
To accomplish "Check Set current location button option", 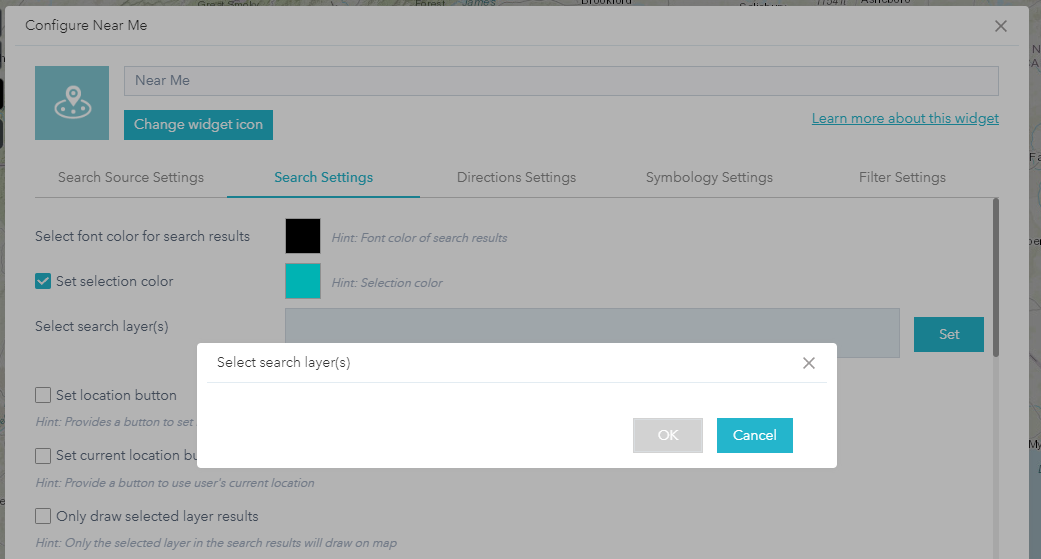I will click(43, 455).
